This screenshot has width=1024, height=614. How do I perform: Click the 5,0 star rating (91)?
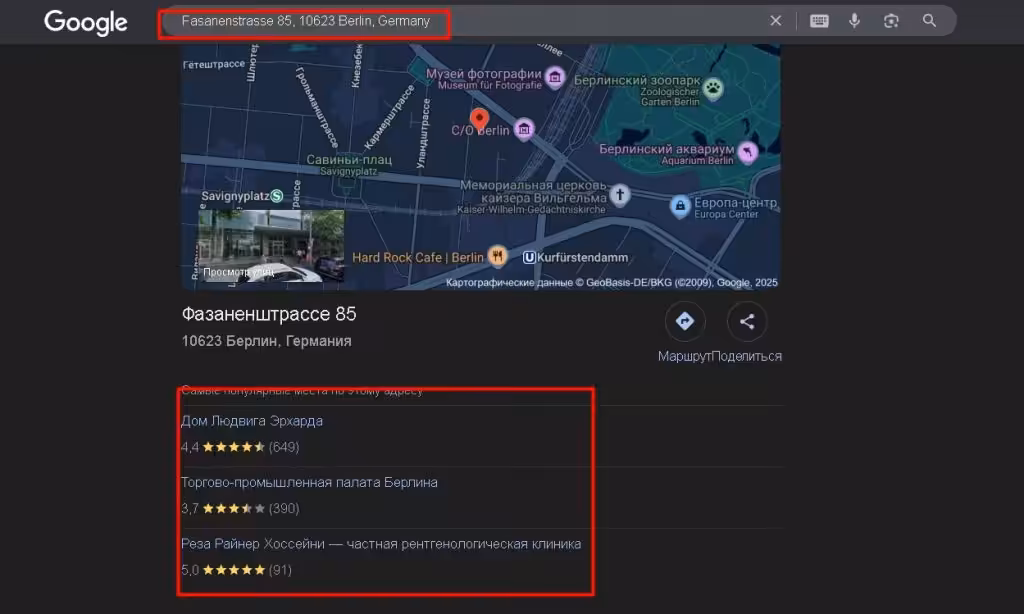pyautogui.click(x=236, y=570)
